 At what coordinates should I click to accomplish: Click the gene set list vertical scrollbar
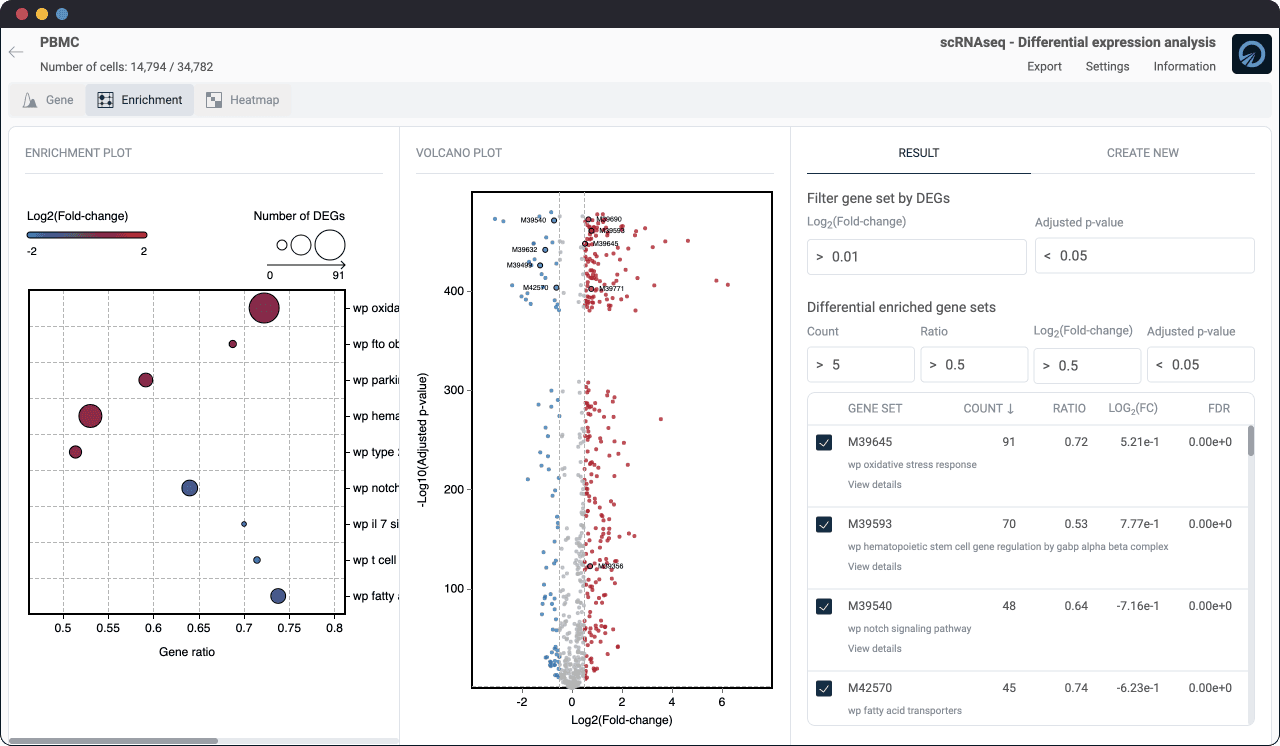pyautogui.click(x=1250, y=441)
